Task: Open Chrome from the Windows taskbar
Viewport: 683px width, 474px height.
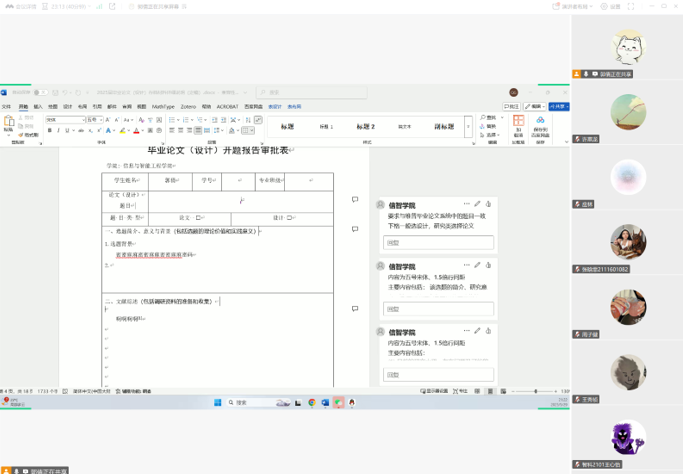Action: coord(312,403)
